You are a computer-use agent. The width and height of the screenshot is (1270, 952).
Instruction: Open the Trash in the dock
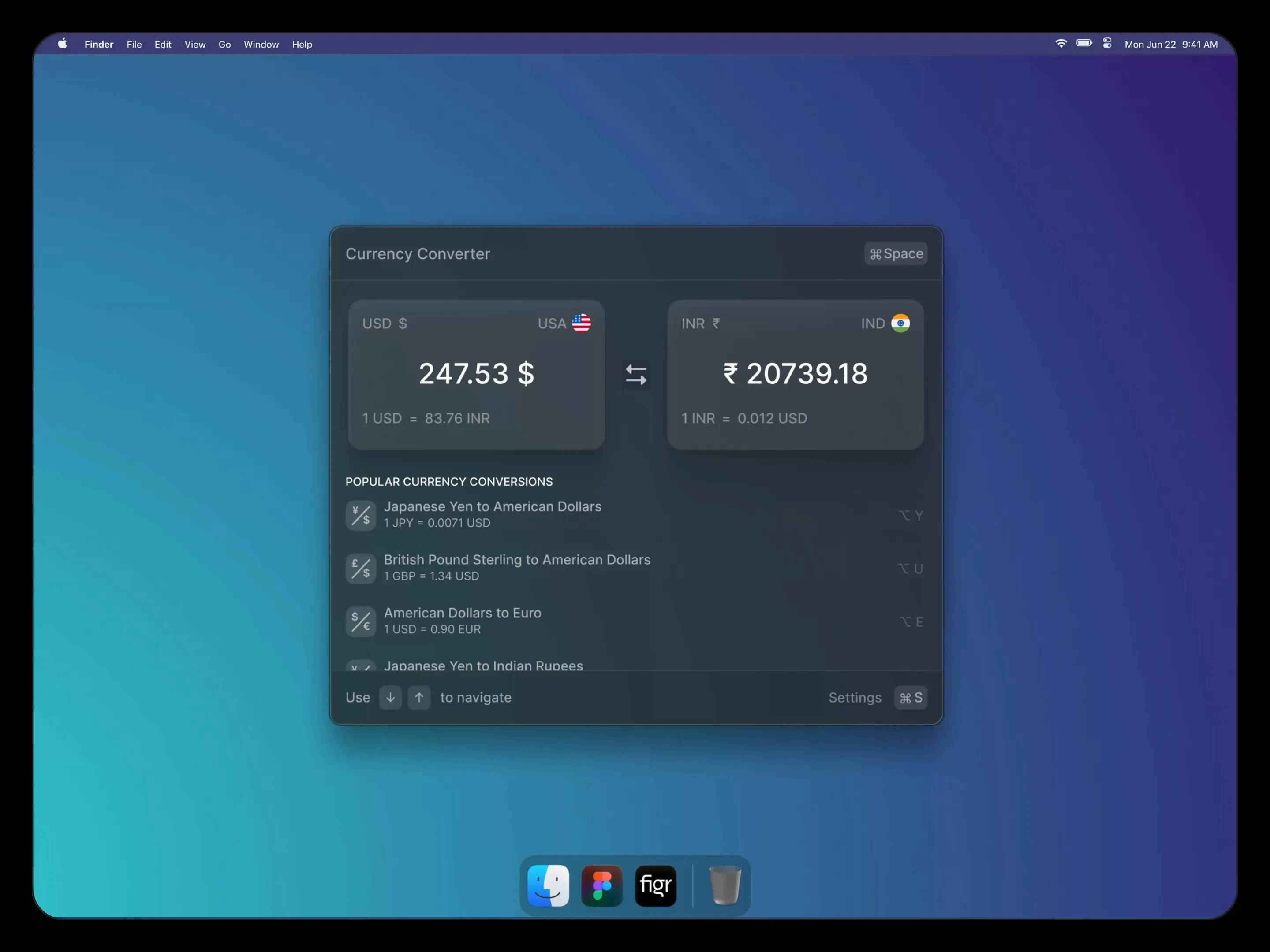coord(725,885)
